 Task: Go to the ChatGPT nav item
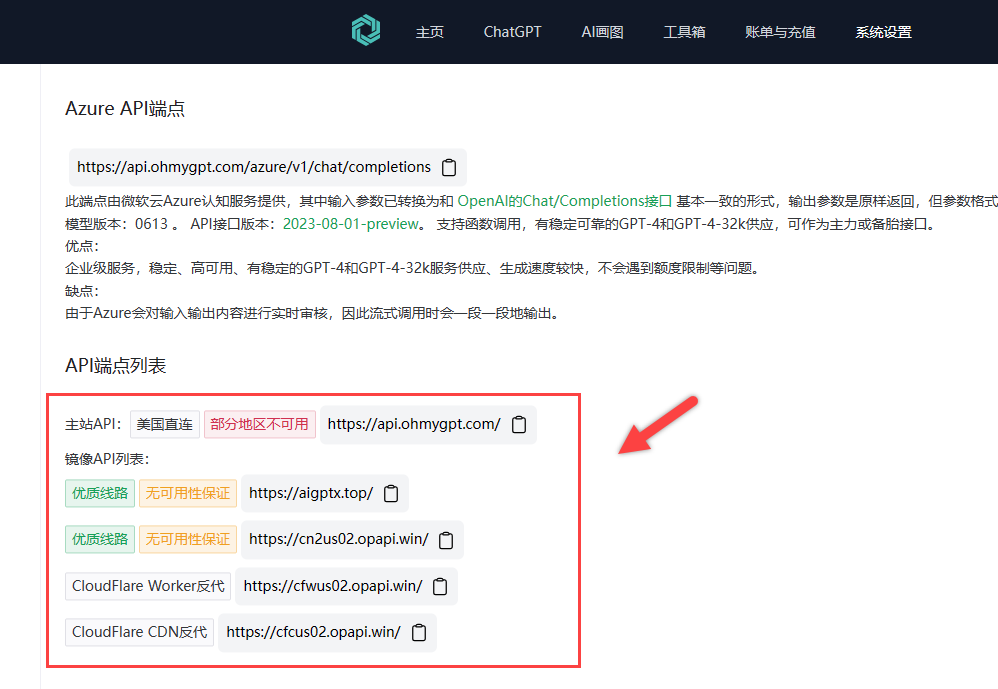[512, 32]
